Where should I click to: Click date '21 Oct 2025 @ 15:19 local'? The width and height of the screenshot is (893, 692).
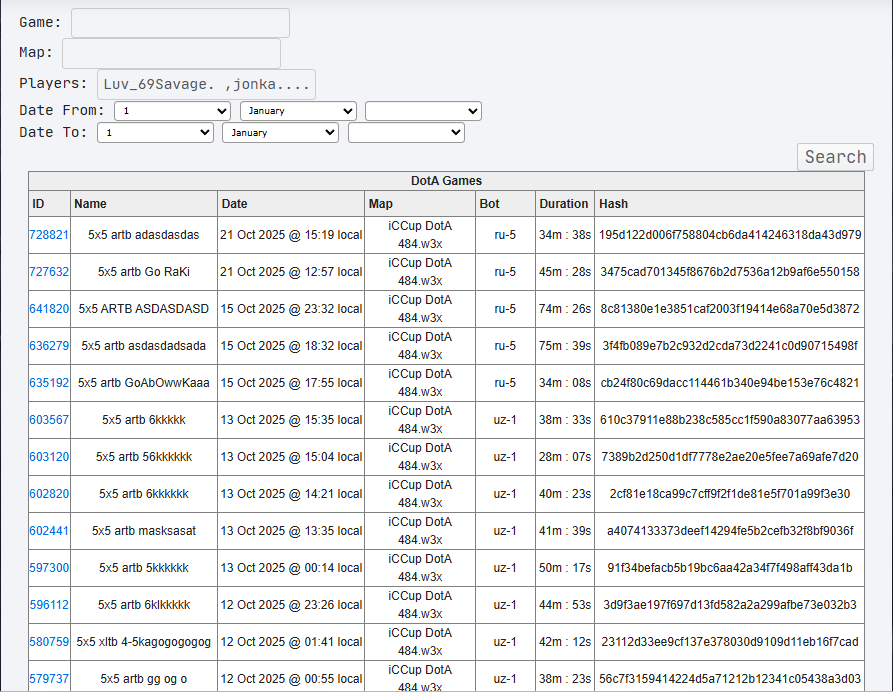point(291,235)
